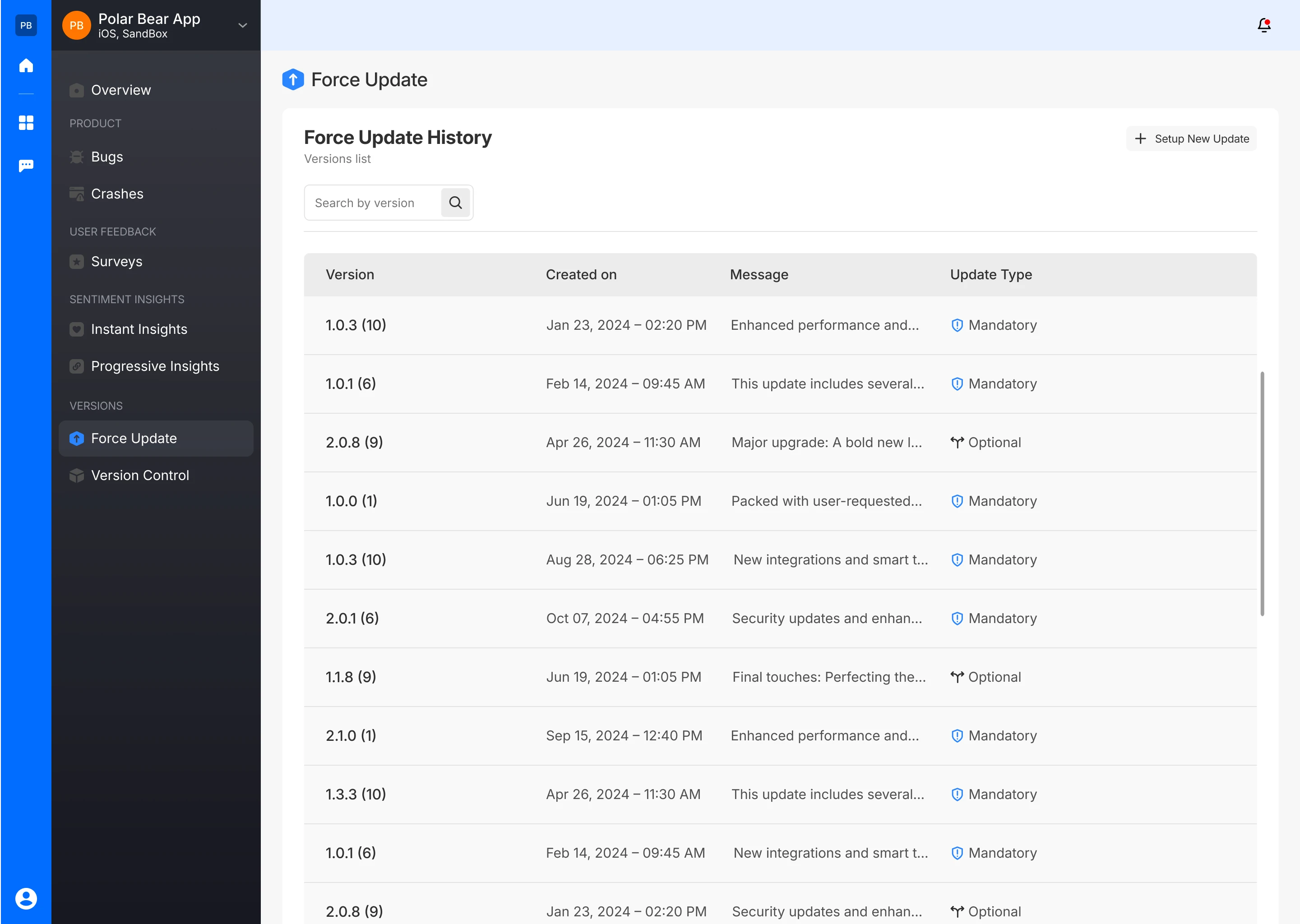Open the home icon in the left rail
1300x924 pixels.
(26, 65)
